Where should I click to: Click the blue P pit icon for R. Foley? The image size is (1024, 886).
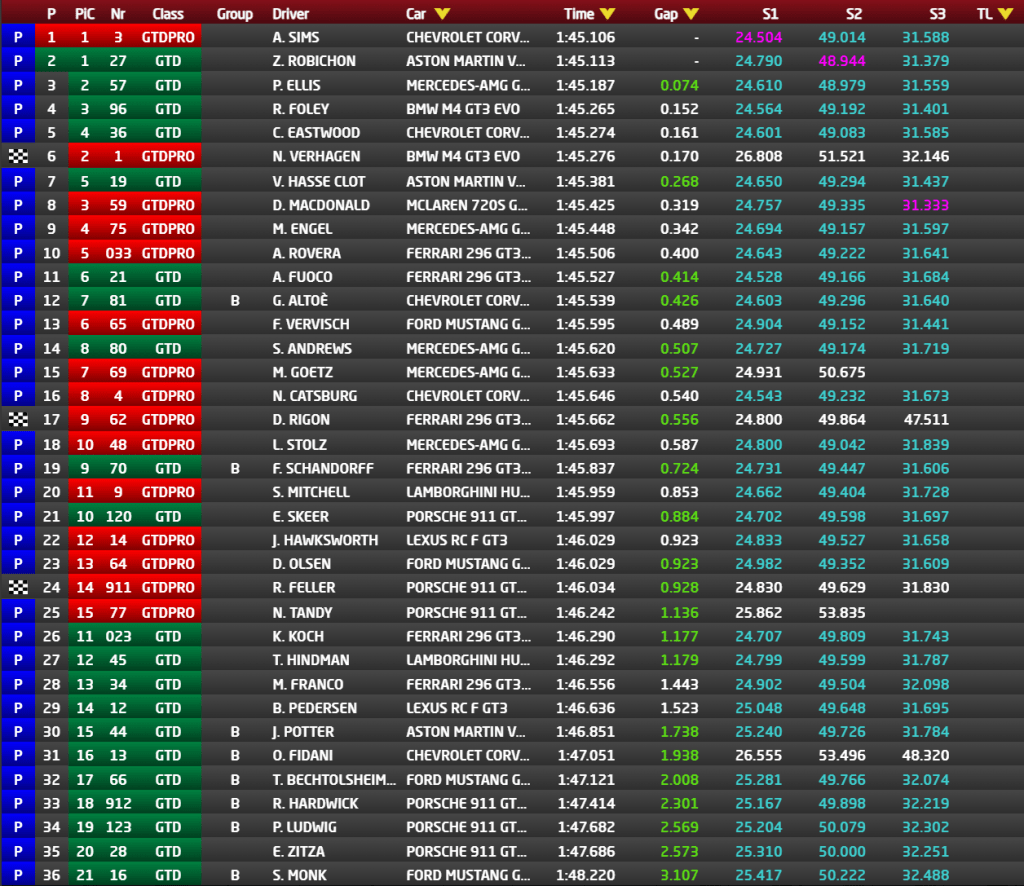click(x=18, y=109)
